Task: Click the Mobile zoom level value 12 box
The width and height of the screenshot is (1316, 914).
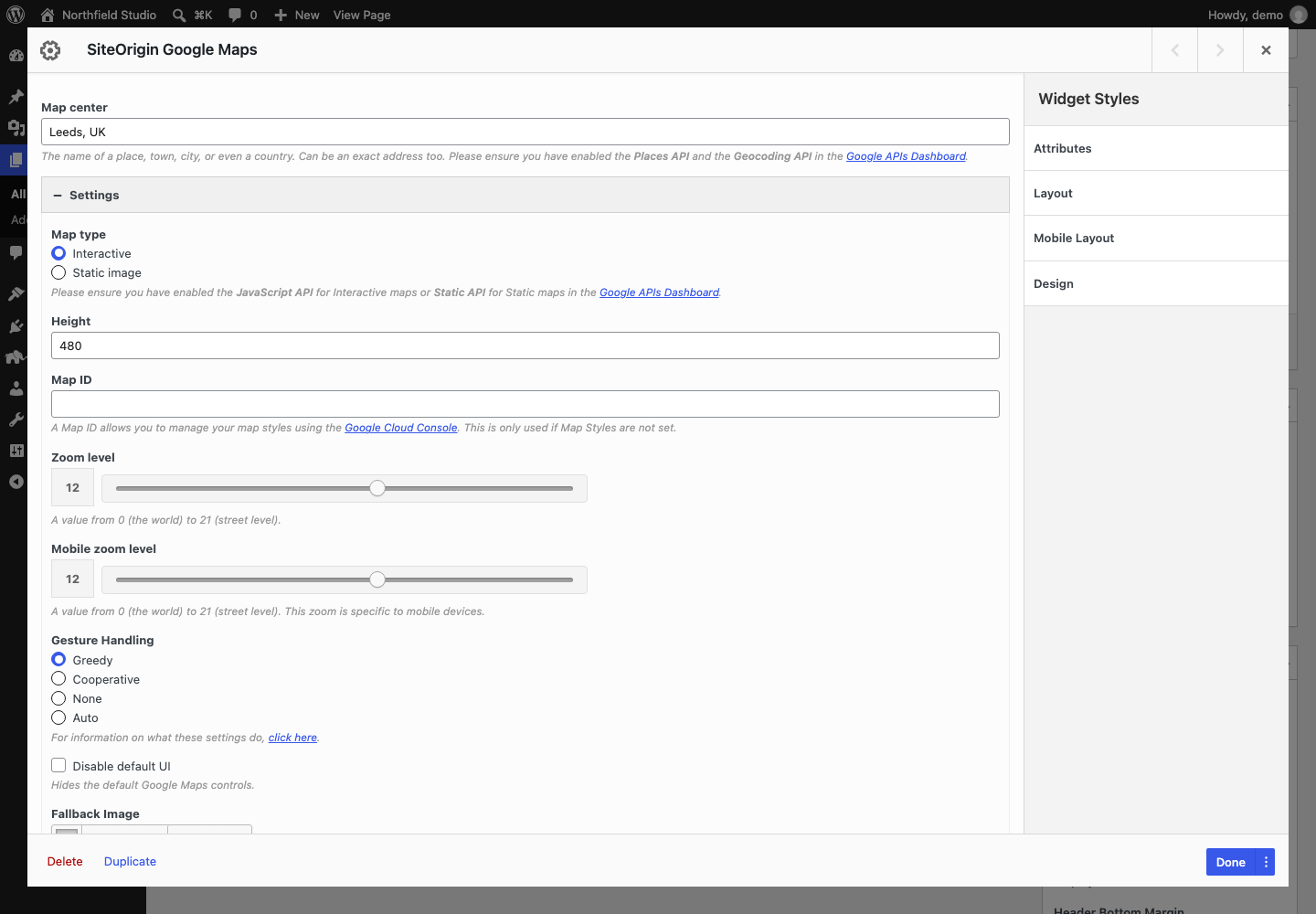Action: (x=72, y=579)
